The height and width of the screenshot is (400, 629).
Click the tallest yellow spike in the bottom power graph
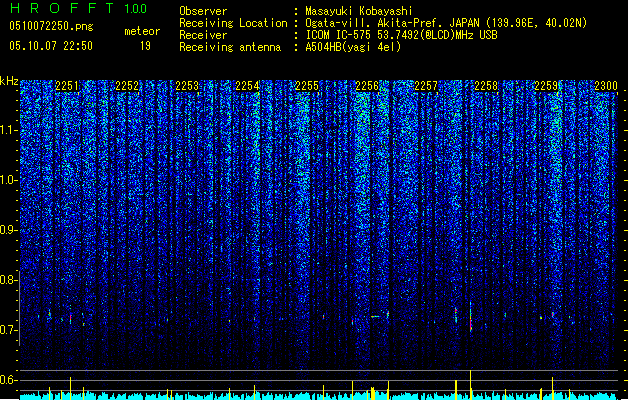pyautogui.click(x=471, y=385)
